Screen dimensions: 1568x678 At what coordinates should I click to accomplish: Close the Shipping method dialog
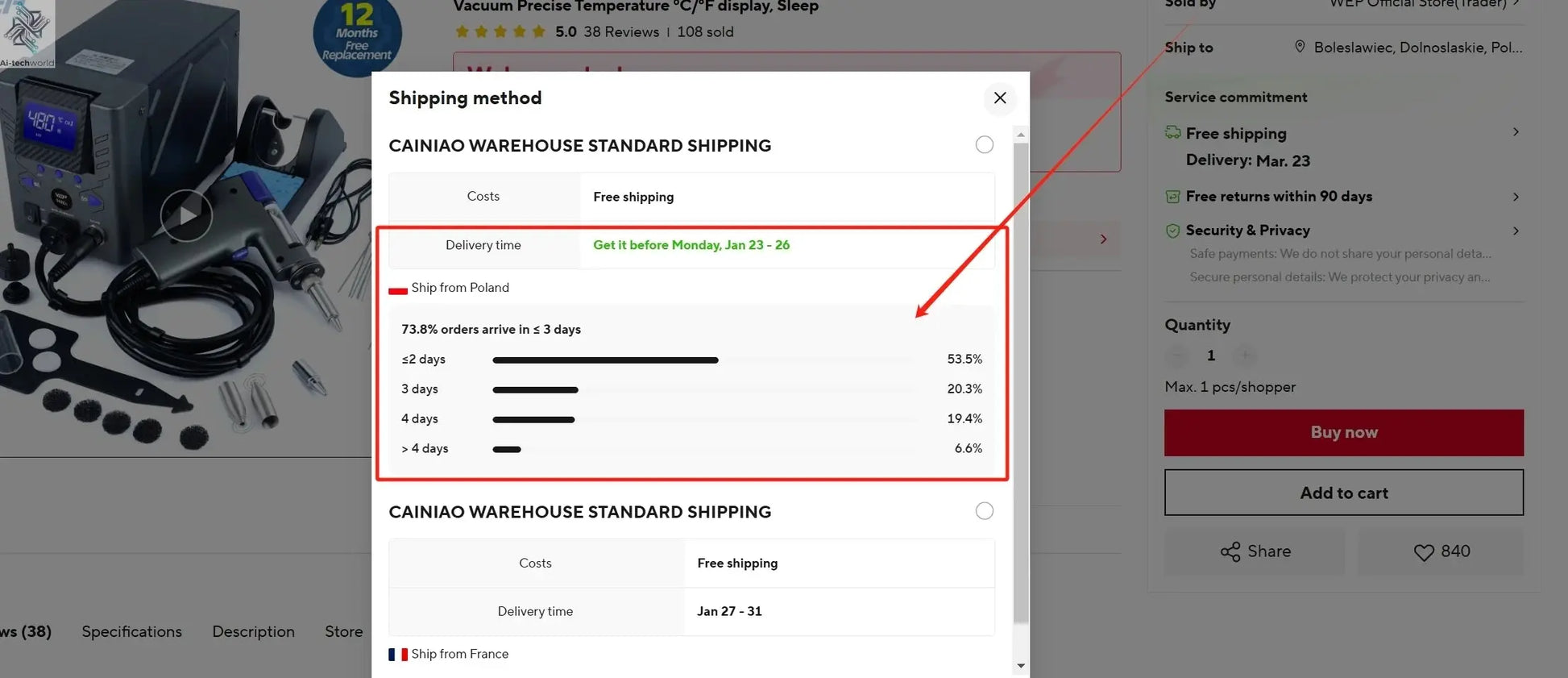[x=1000, y=98]
